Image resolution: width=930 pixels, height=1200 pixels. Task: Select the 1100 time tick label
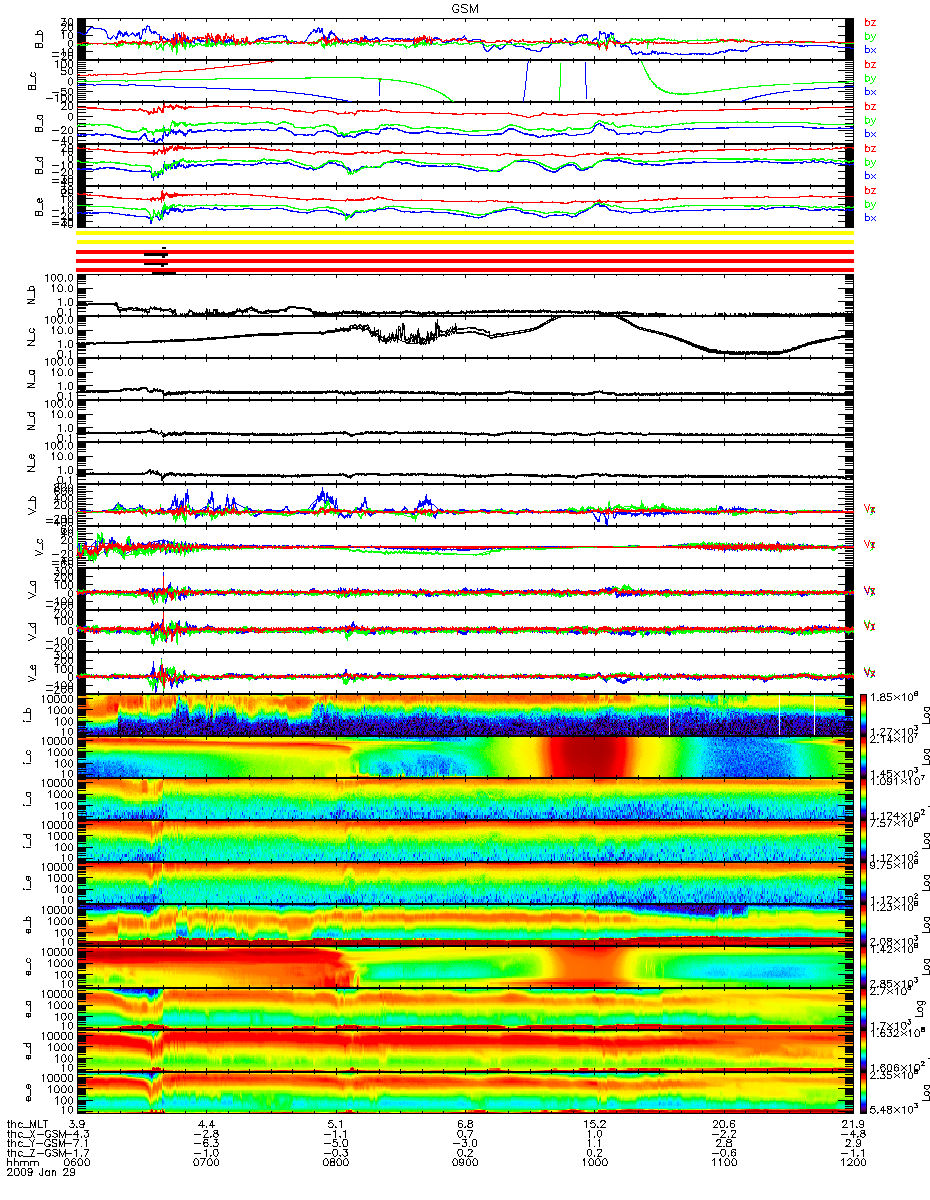[x=723, y=1164]
